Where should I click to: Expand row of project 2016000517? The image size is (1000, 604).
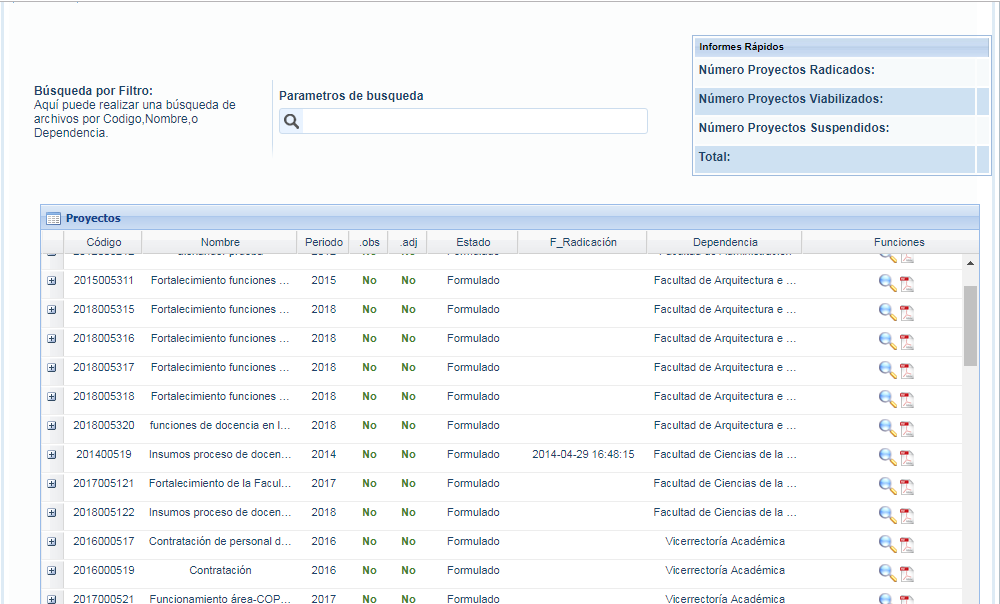tap(52, 541)
